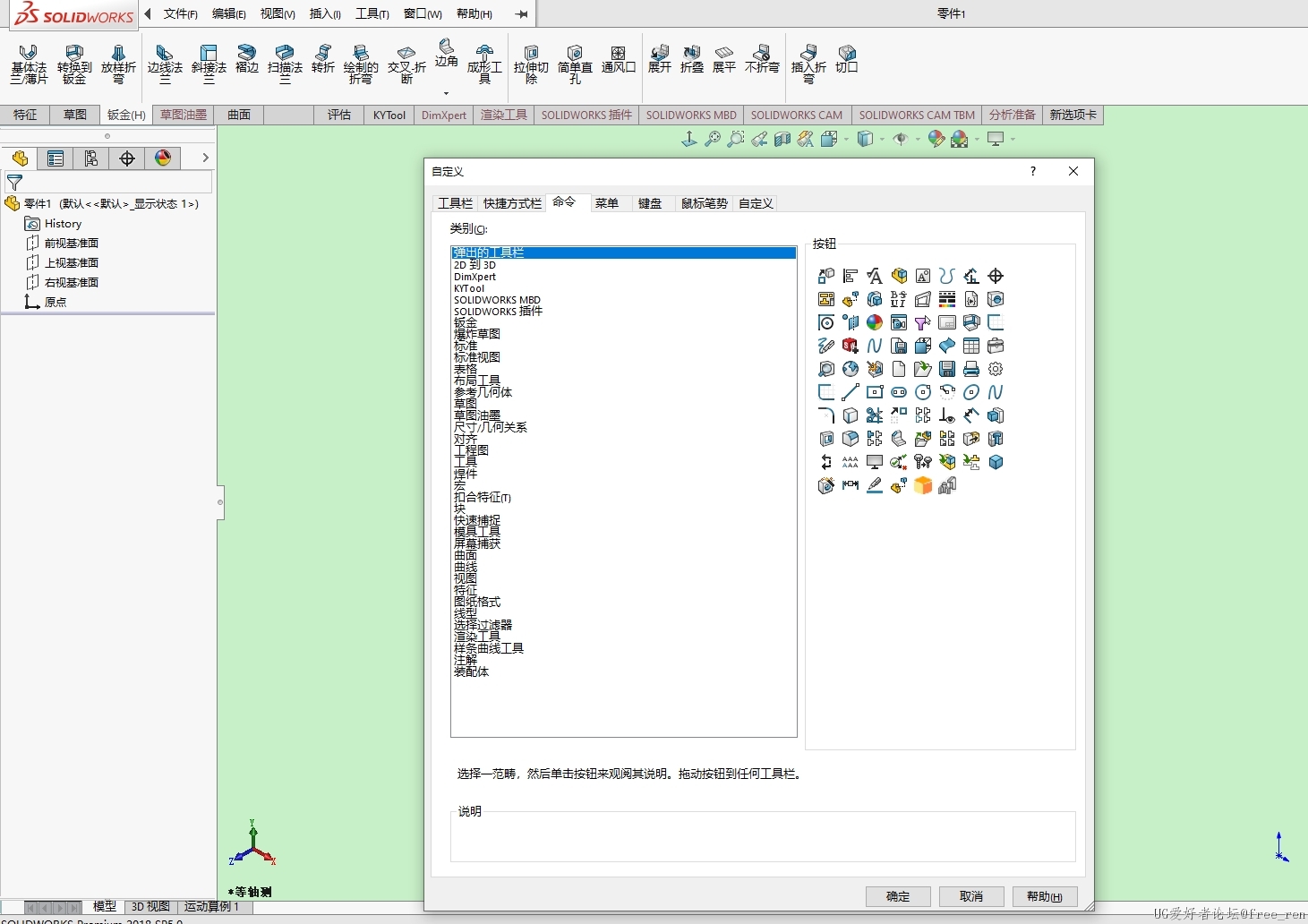Click the 放样折弯 tool
Screen dimensions: 1308x924
point(118,65)
